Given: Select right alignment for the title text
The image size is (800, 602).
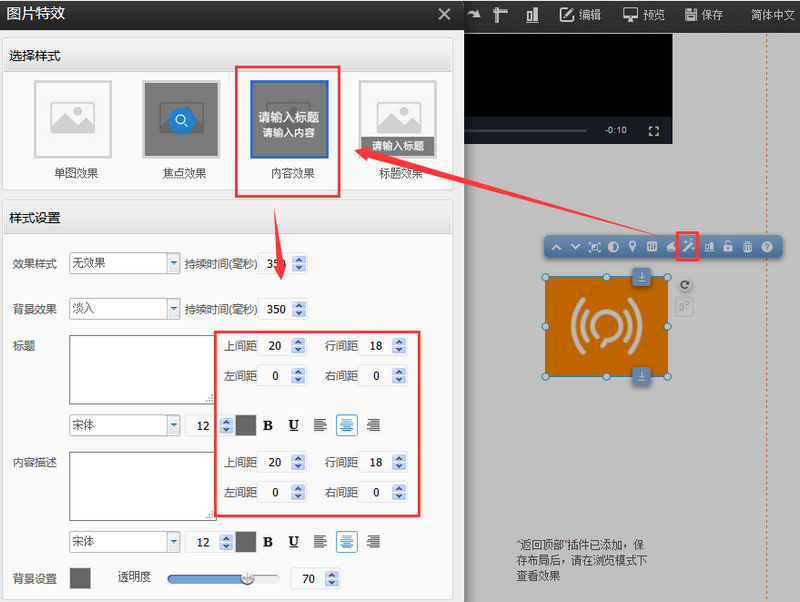Looking at the screenshot, I should coord(373,425).
